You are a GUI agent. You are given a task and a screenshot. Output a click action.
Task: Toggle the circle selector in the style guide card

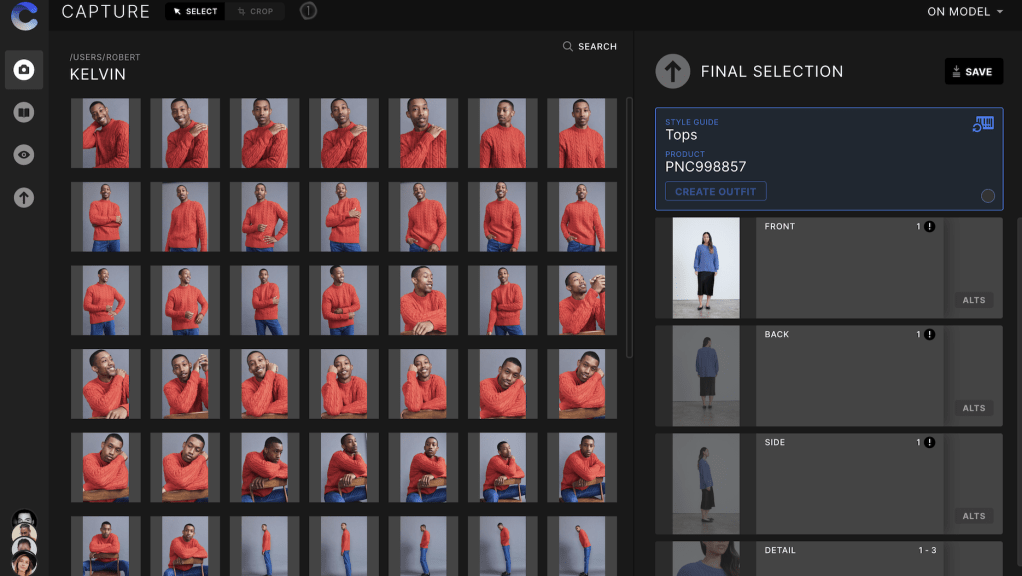(x=987, y=196)
